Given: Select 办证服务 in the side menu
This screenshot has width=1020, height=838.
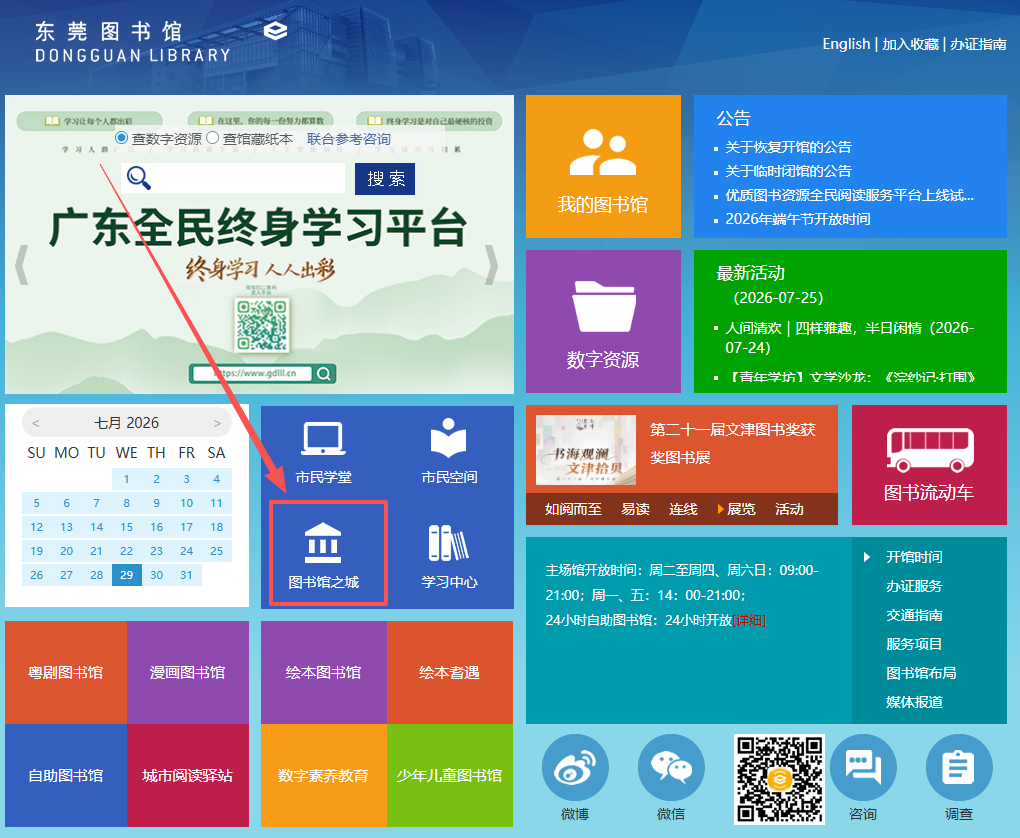Looking at the screenshot, I should point(914,586).
